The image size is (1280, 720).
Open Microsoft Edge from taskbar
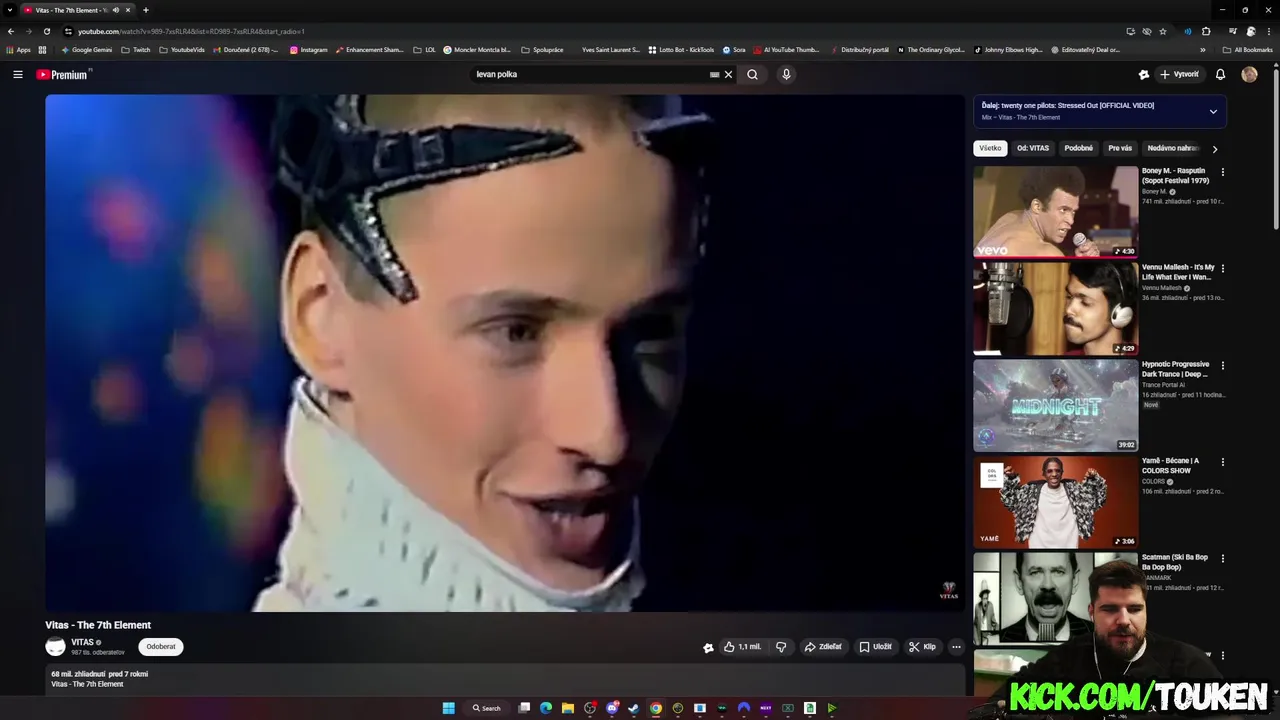pyautogui.click(x=546, y=708)
